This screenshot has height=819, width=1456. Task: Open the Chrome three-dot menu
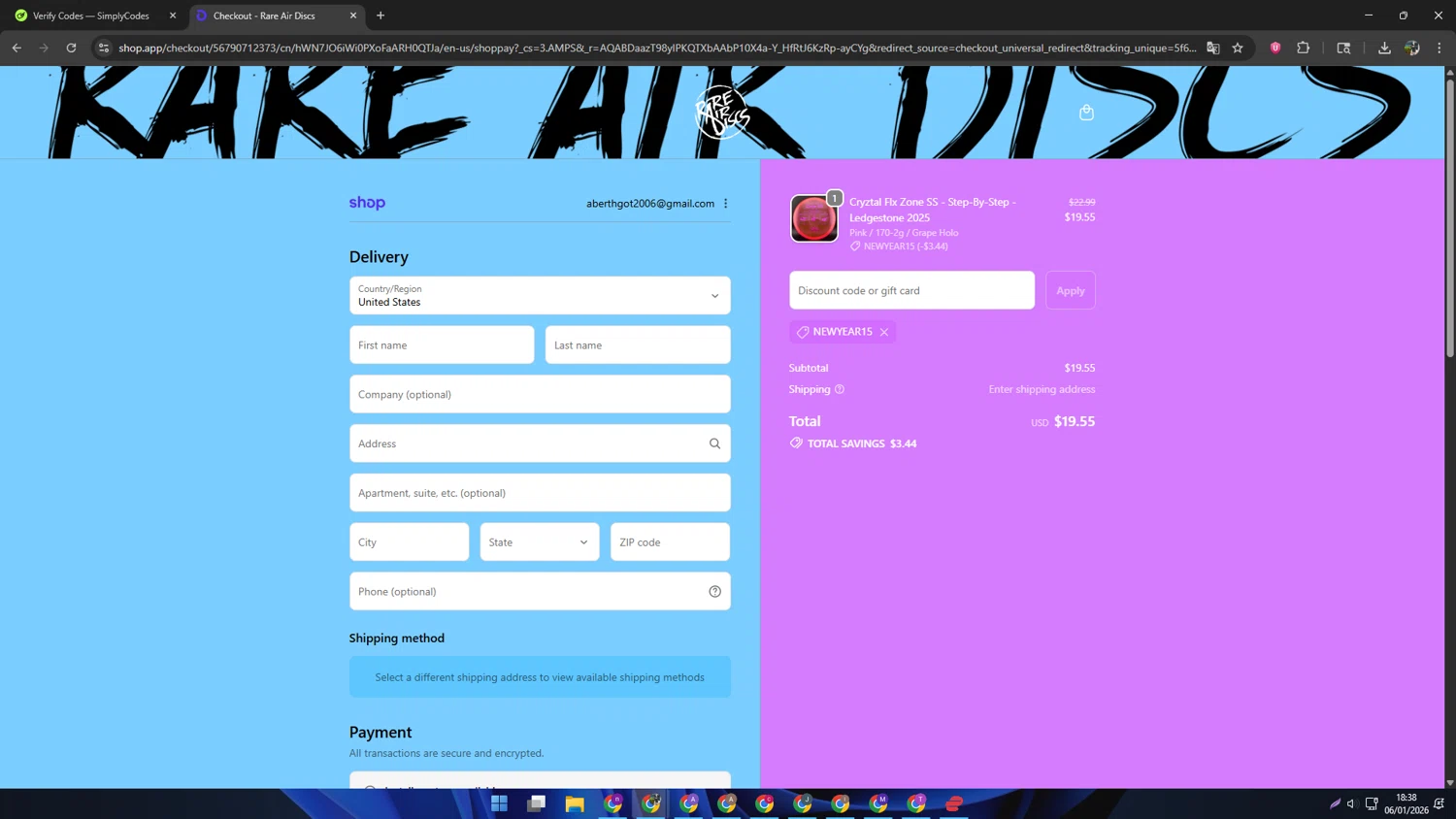coord(1439,48)
